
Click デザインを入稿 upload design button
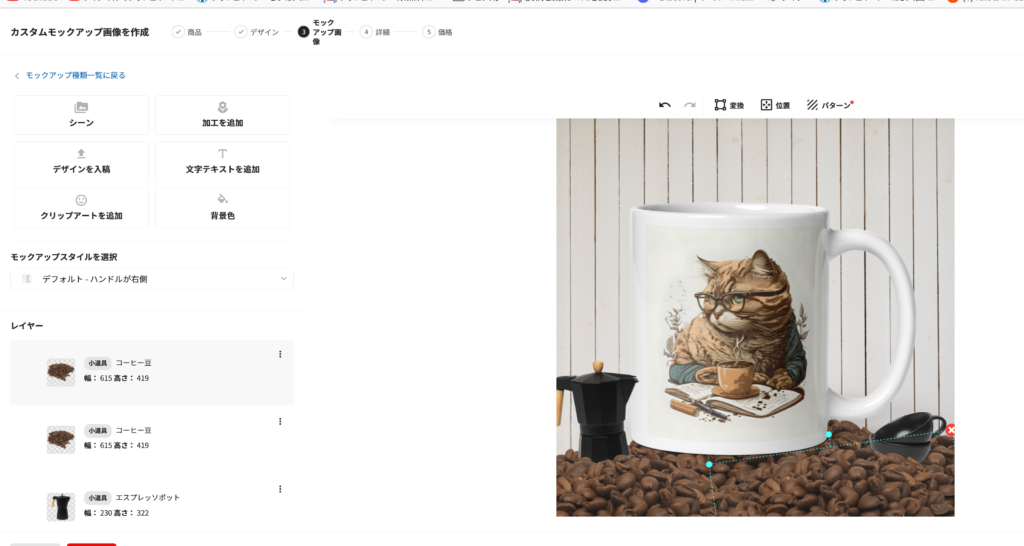[81, 161]
